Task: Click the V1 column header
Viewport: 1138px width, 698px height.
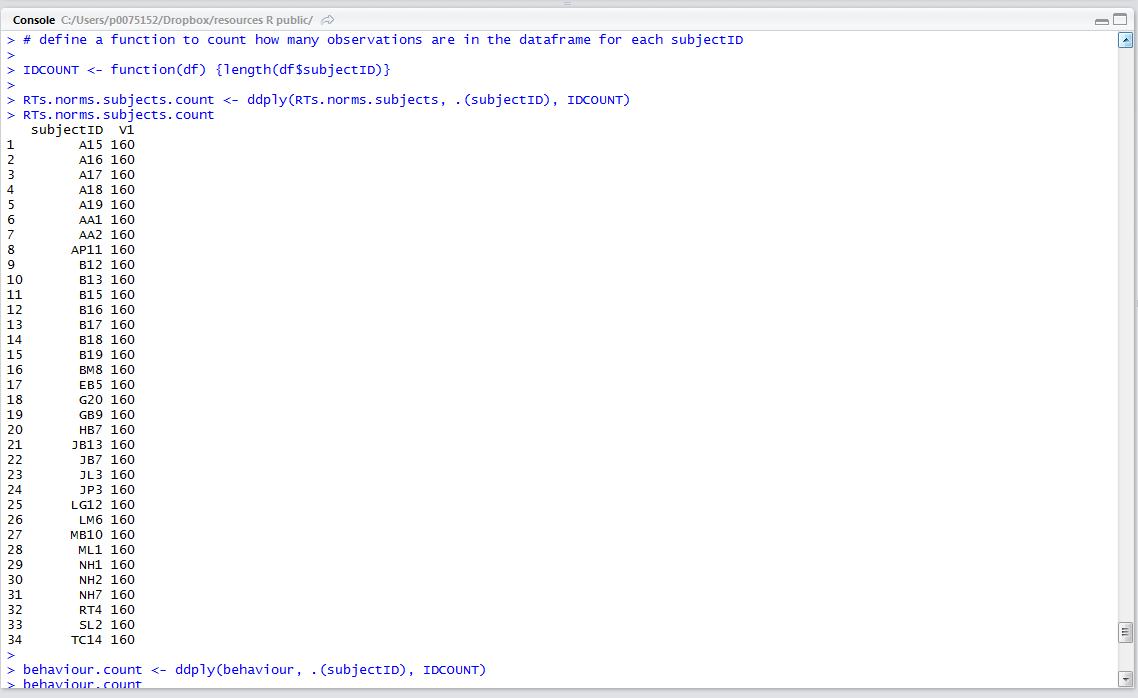Action: click(x=126, y=130)
